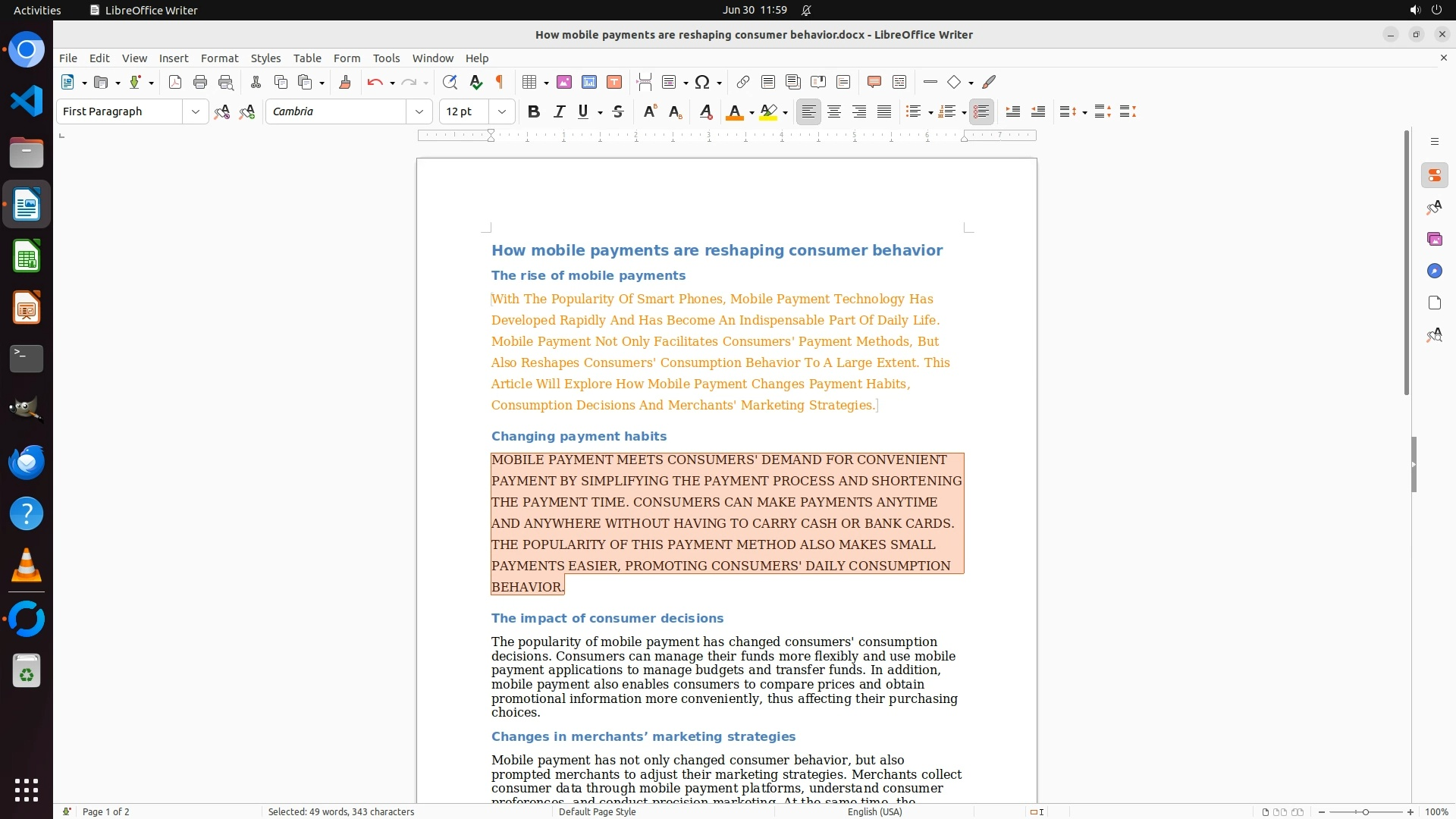Viewport: 1456px width, 819px height.
Task: Click the Clone Formatting paintbrush icon
Action: (345, 82)
